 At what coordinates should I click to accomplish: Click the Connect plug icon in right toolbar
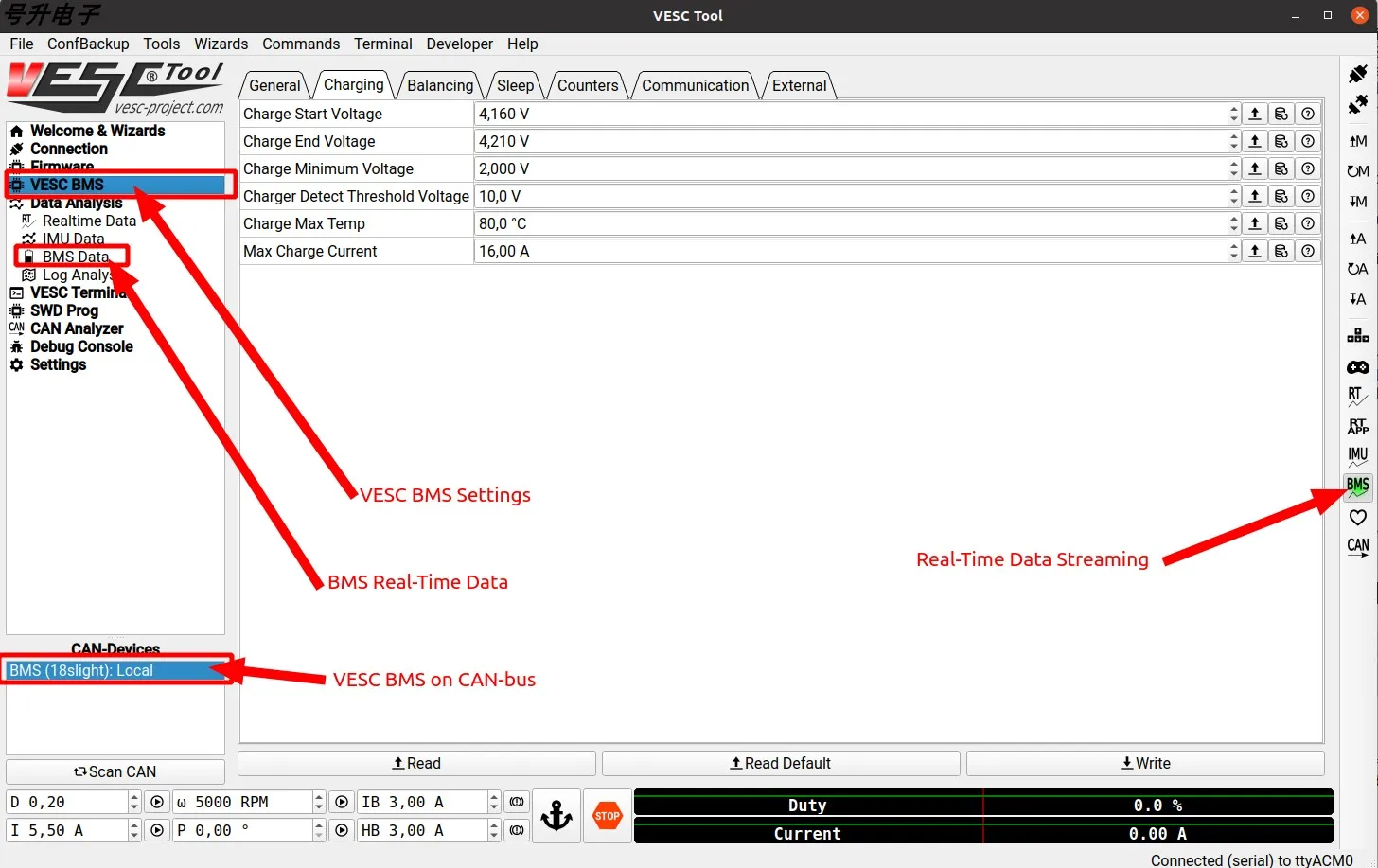coord(1358,73)
